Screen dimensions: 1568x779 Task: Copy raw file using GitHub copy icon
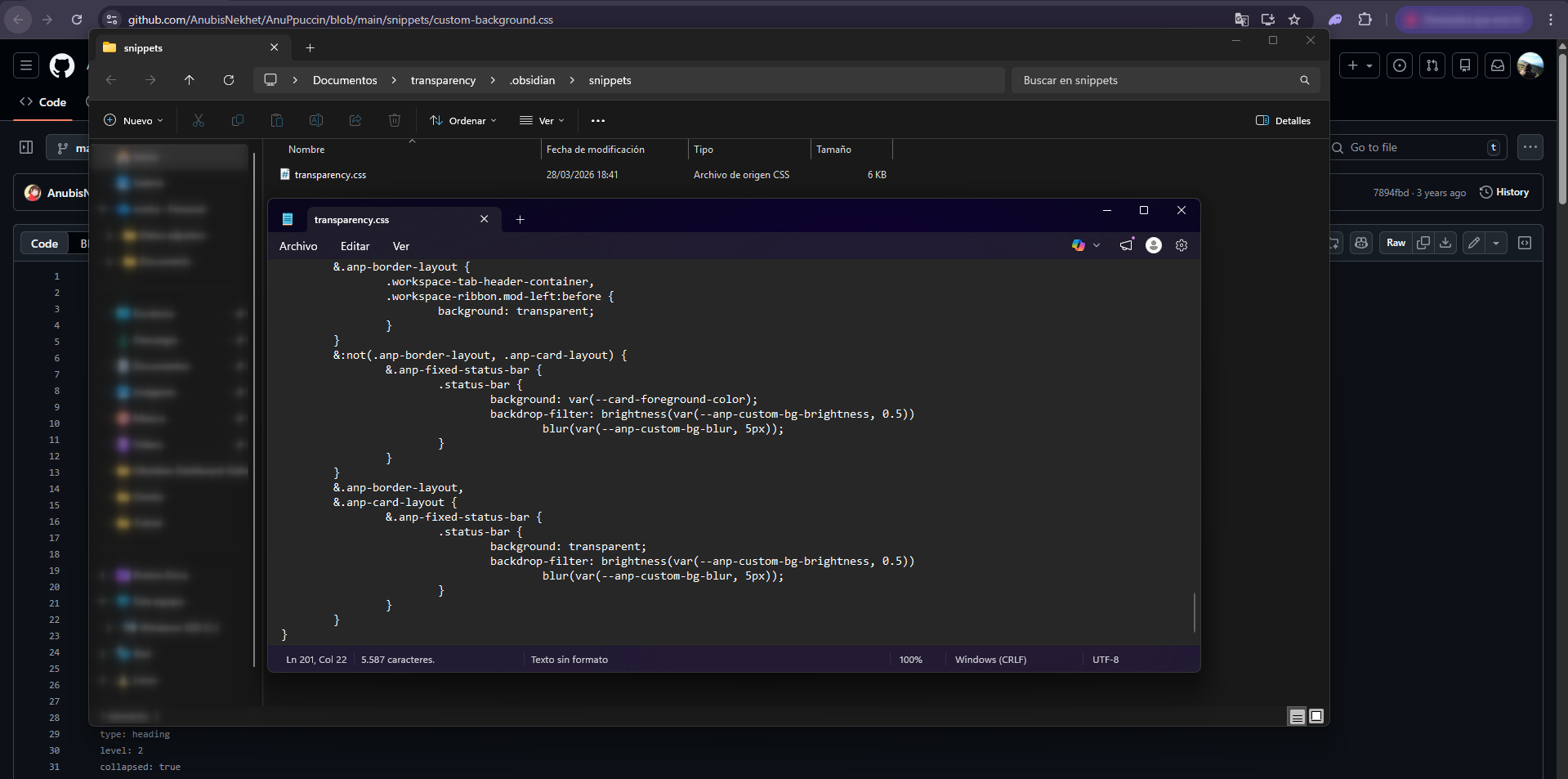1423,243
